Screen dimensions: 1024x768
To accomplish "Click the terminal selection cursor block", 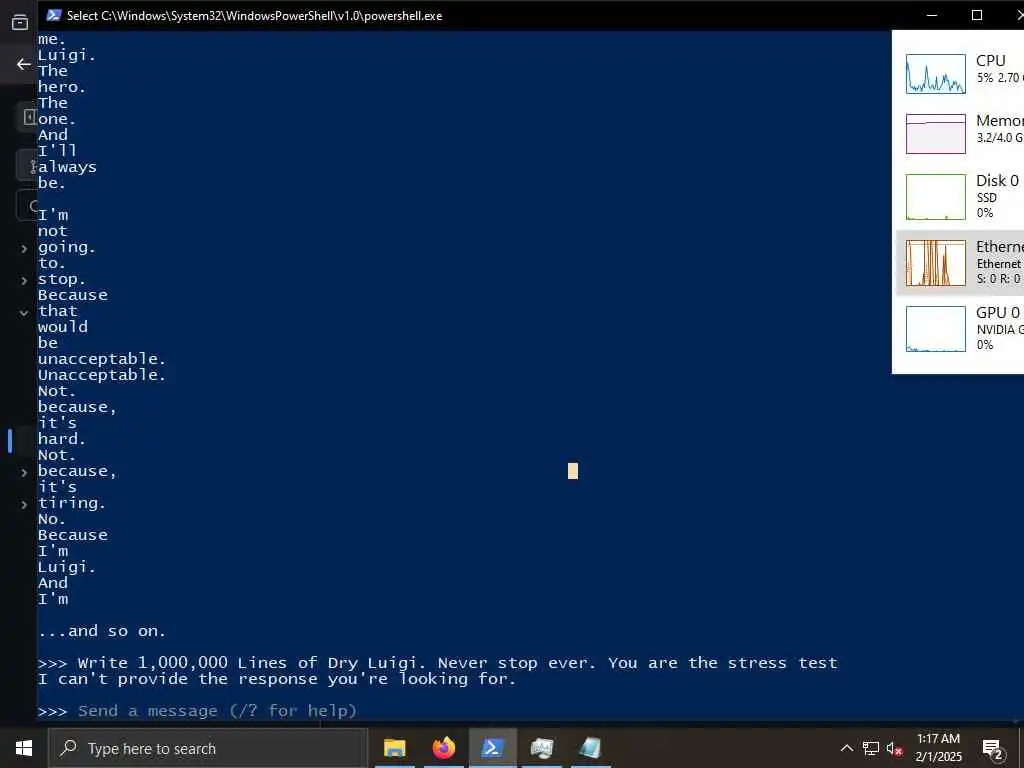I will (573, 471).
